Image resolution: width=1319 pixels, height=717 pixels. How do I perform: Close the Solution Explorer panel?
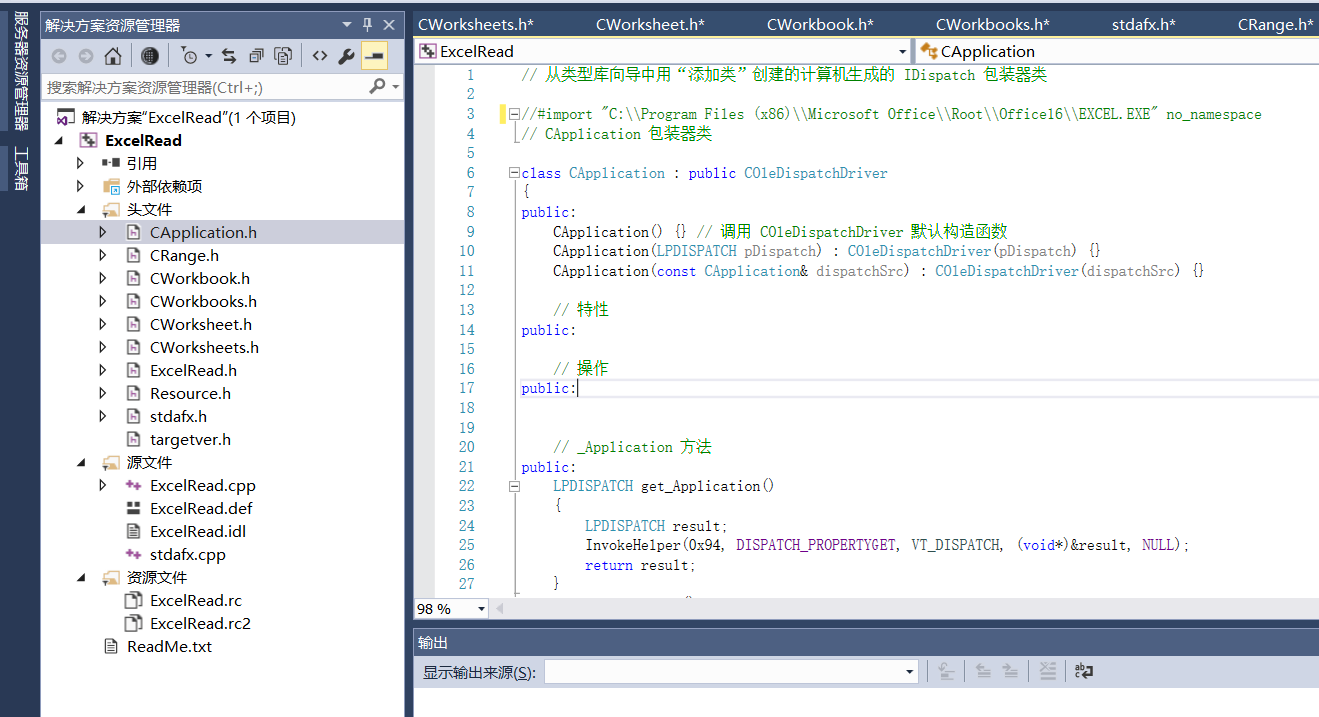point(390,25)
